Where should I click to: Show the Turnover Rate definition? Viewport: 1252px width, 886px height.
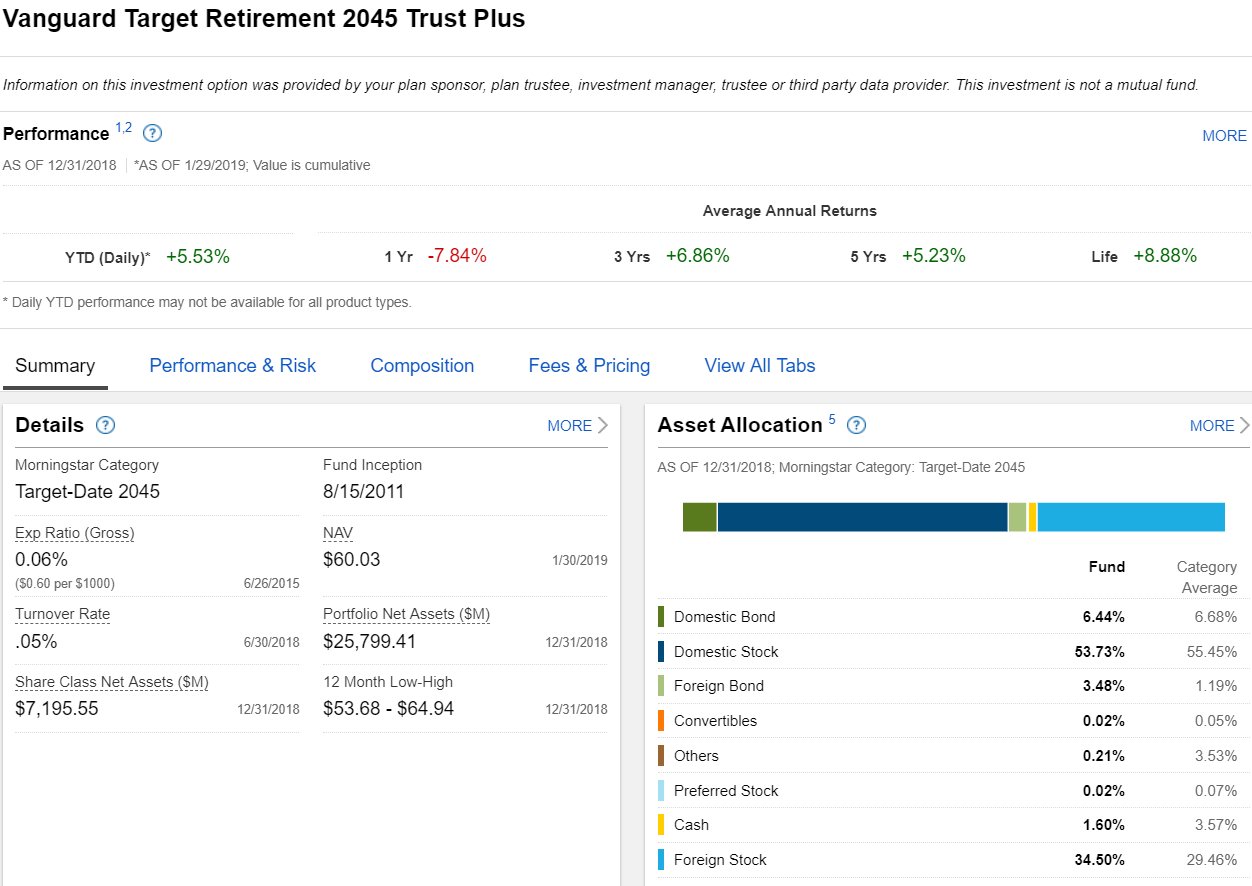coord(63,614)
